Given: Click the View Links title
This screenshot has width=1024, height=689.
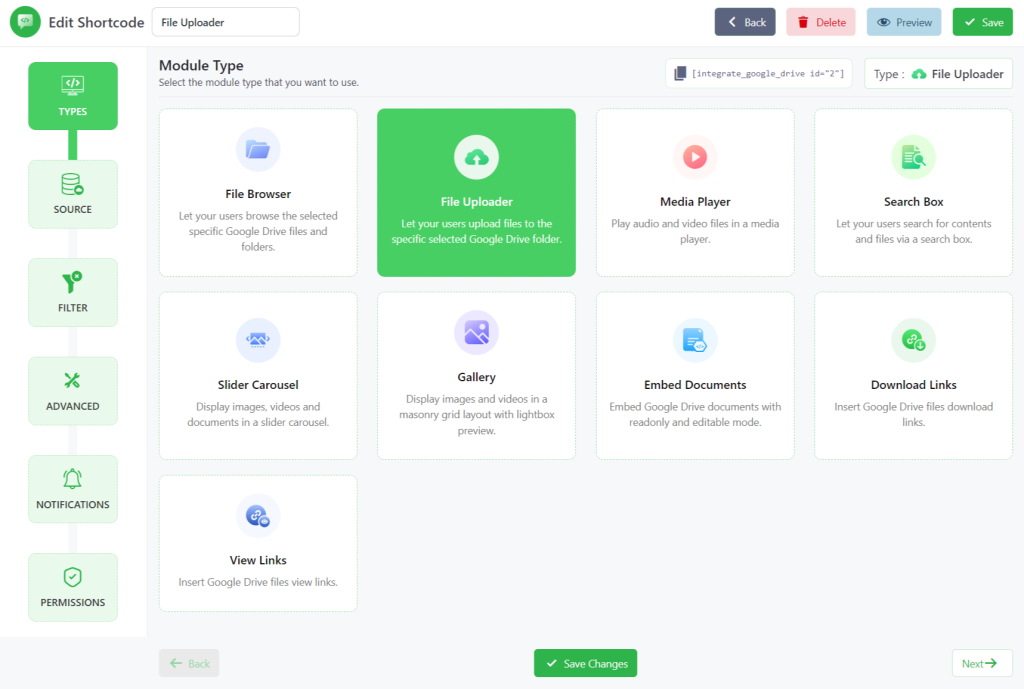Looking at the screenshot, I should (x=258, y=560).
